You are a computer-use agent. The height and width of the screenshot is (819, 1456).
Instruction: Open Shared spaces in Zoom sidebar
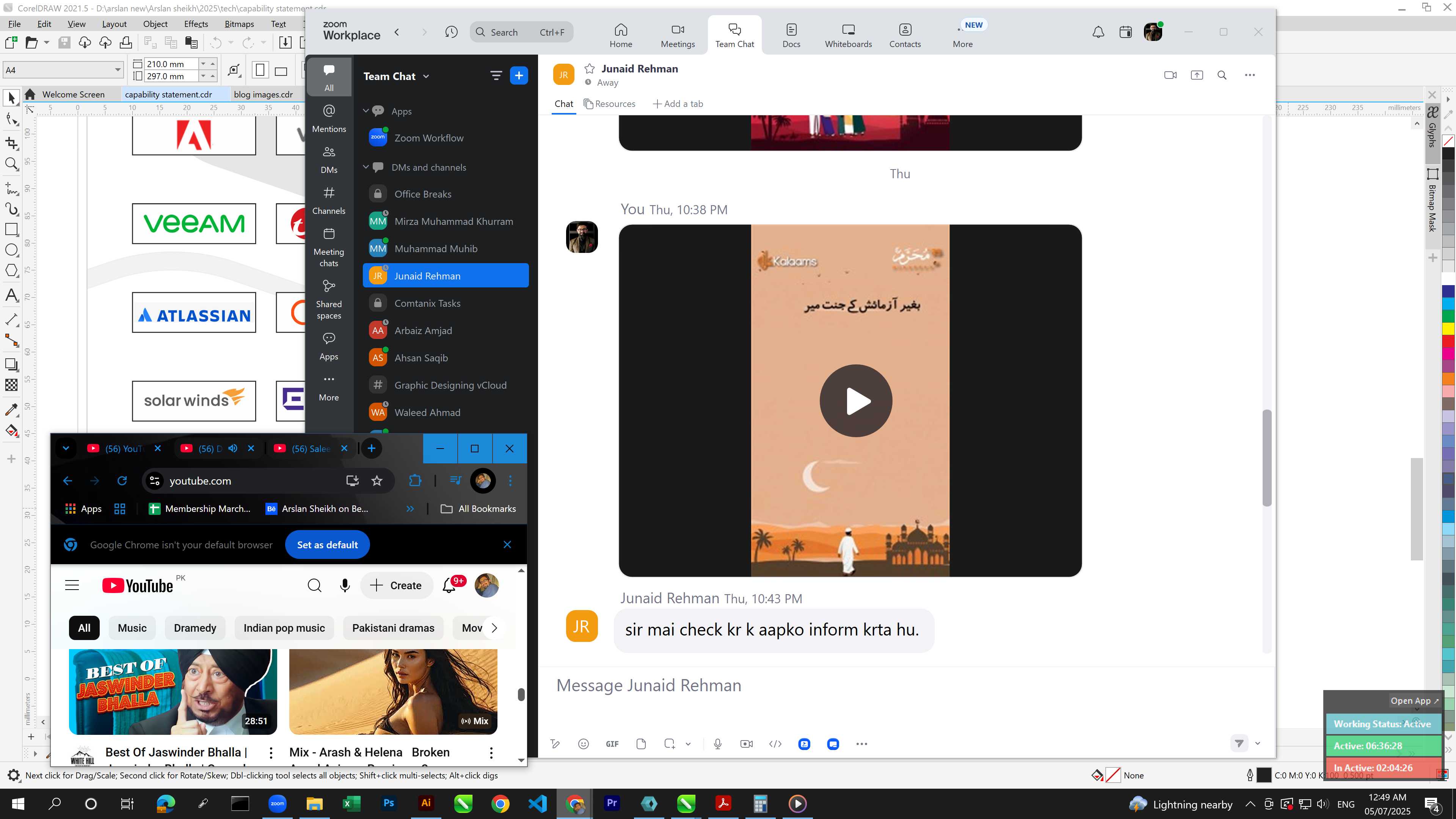point(329,300)
